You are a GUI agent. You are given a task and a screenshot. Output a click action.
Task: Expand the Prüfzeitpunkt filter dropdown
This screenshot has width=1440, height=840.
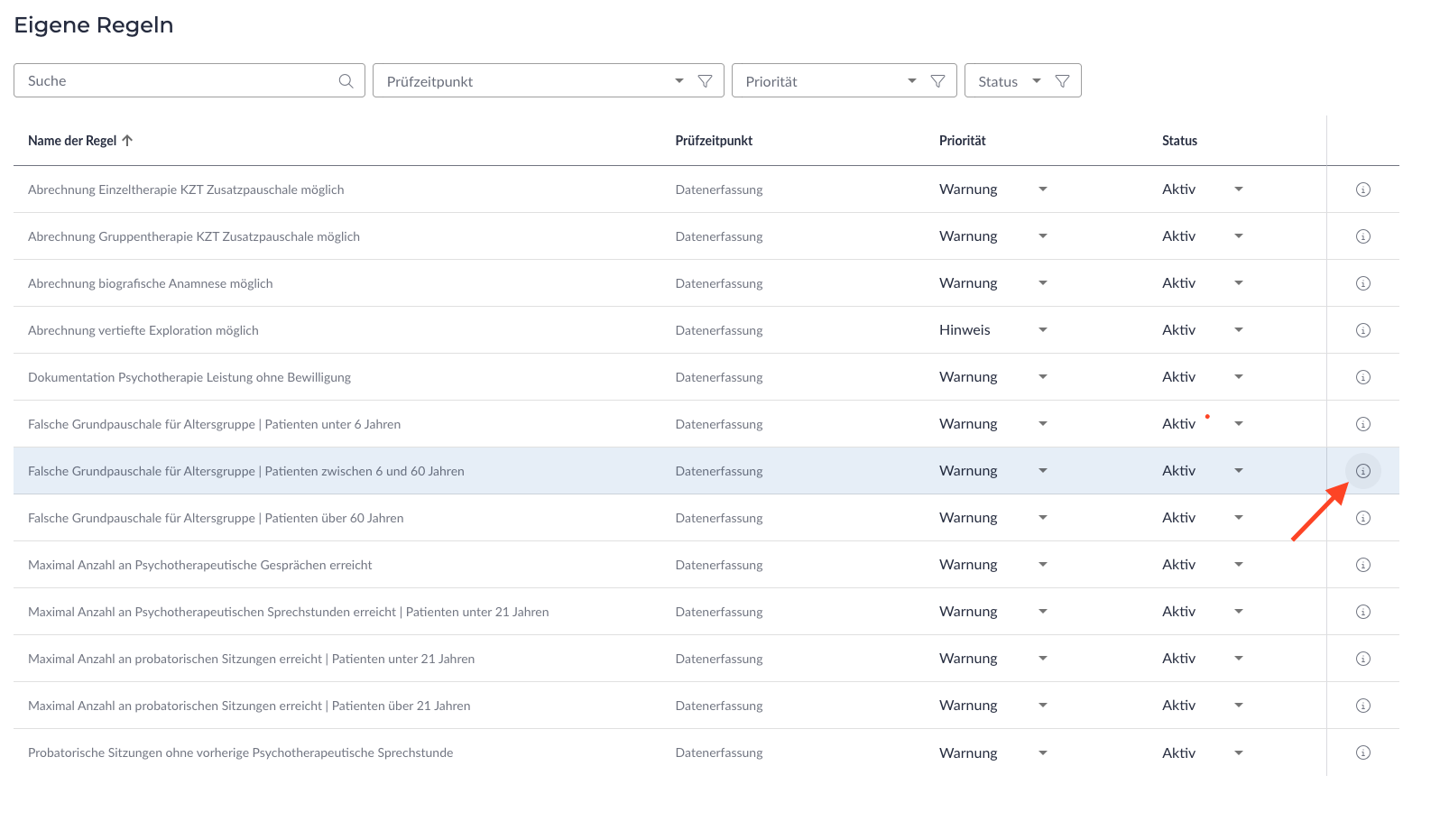tap(678, 81)
